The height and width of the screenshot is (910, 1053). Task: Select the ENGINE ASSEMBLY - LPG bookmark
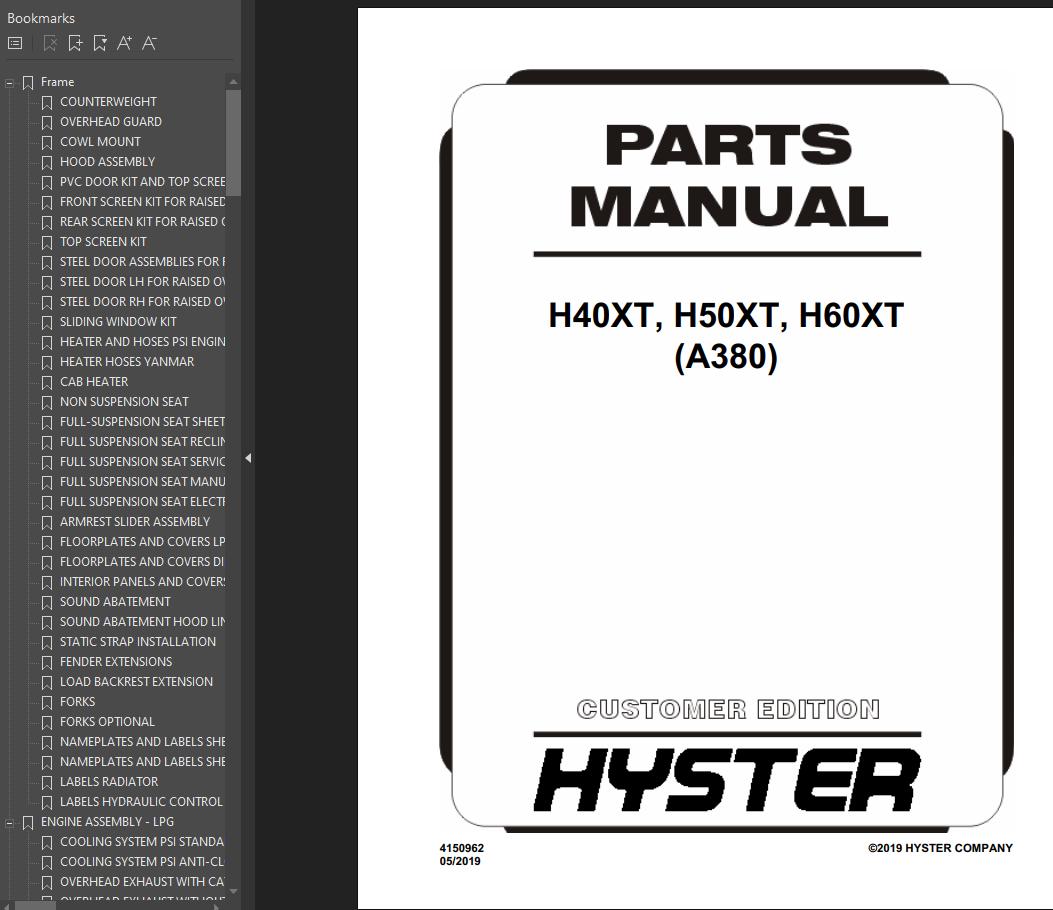click(107, 822)
